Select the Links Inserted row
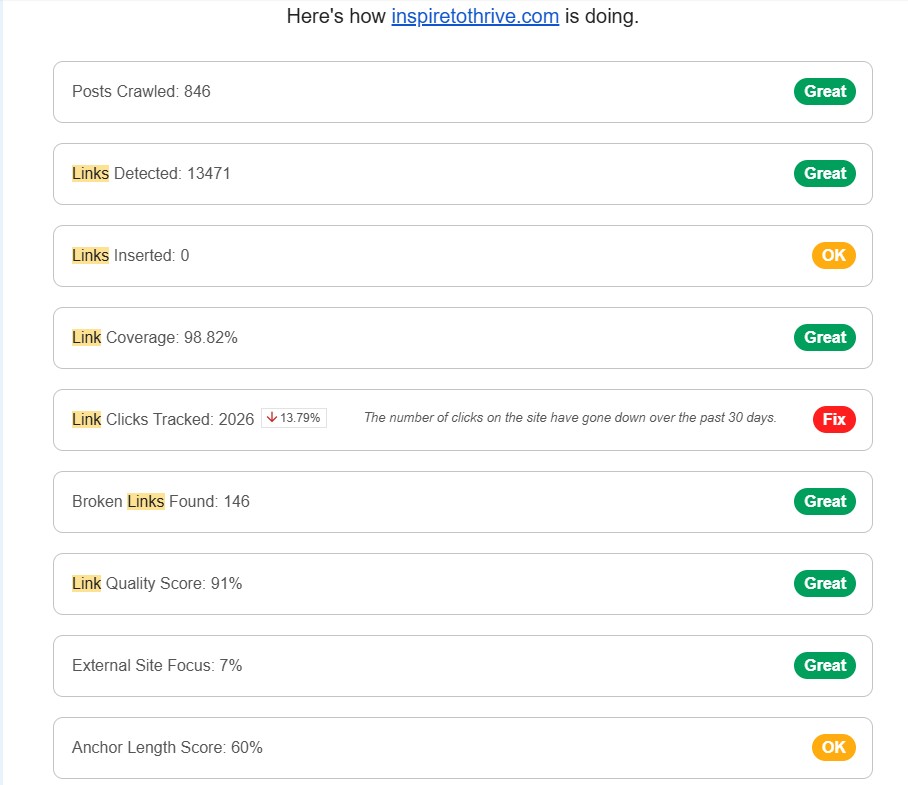 point(460,255)
